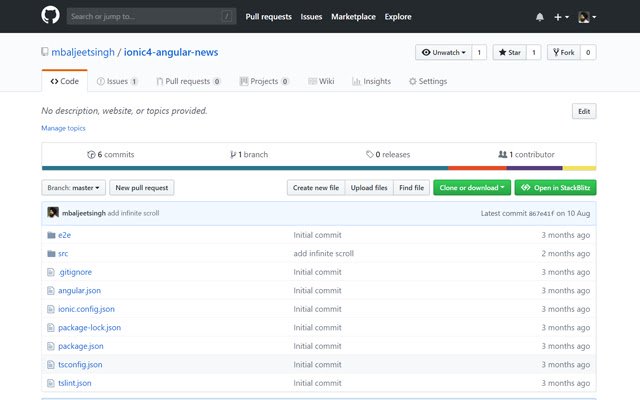View the 0 releases page
The height and width of the screenshot is (400, 640).
[388, 154]
